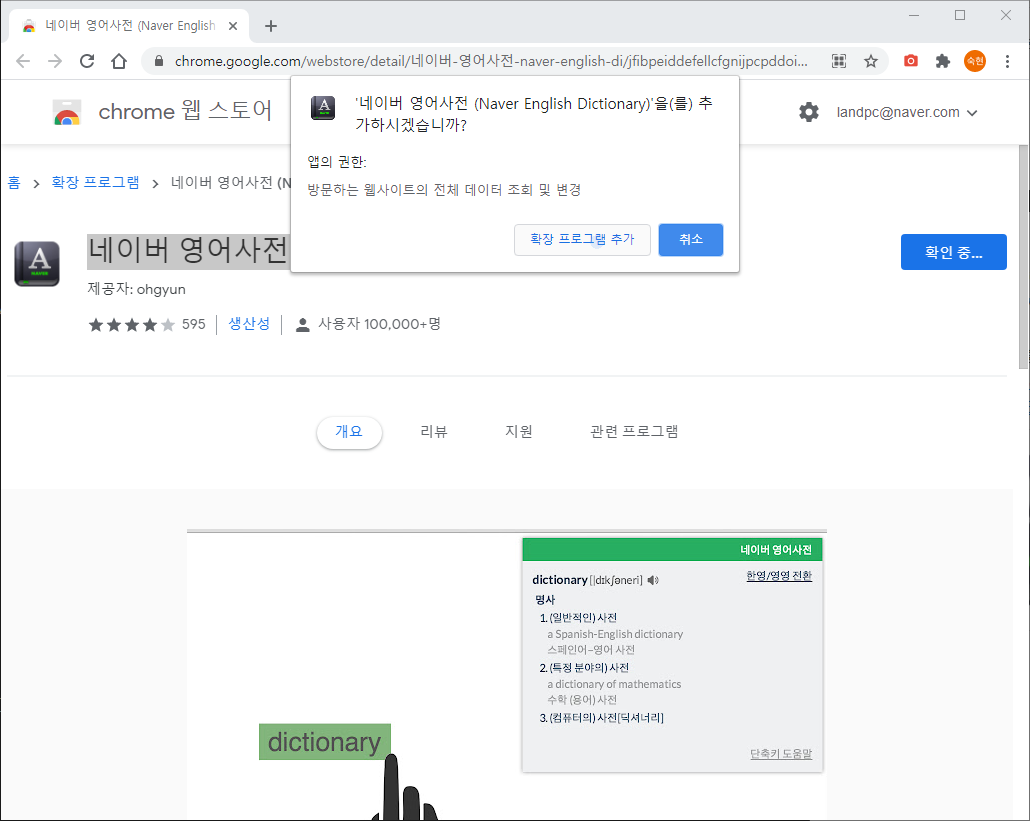
Task: Click the 단축키 도움말 link in preview
Action: [x=781, y=754]
